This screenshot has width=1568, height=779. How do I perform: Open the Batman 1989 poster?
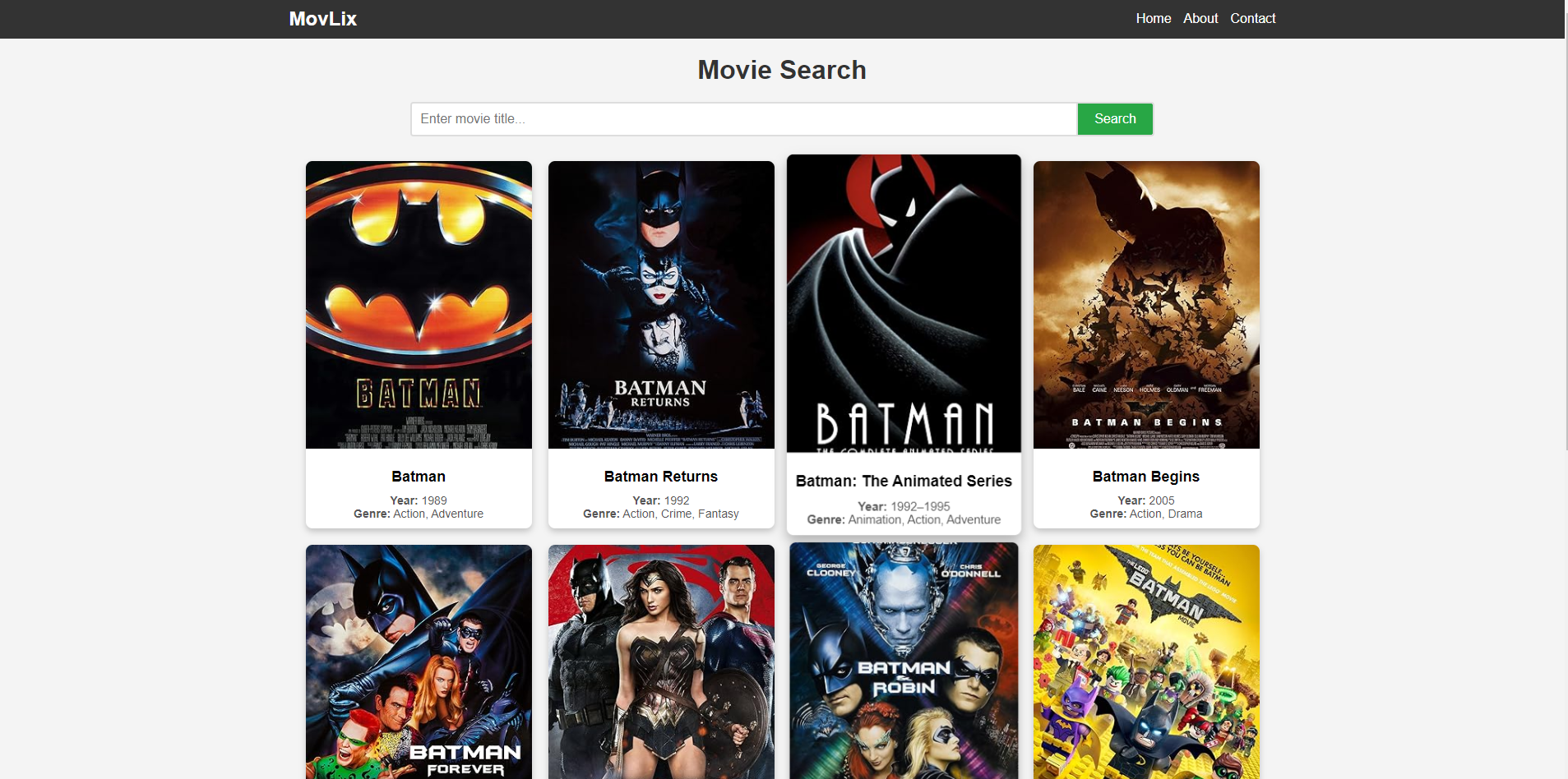419,305
